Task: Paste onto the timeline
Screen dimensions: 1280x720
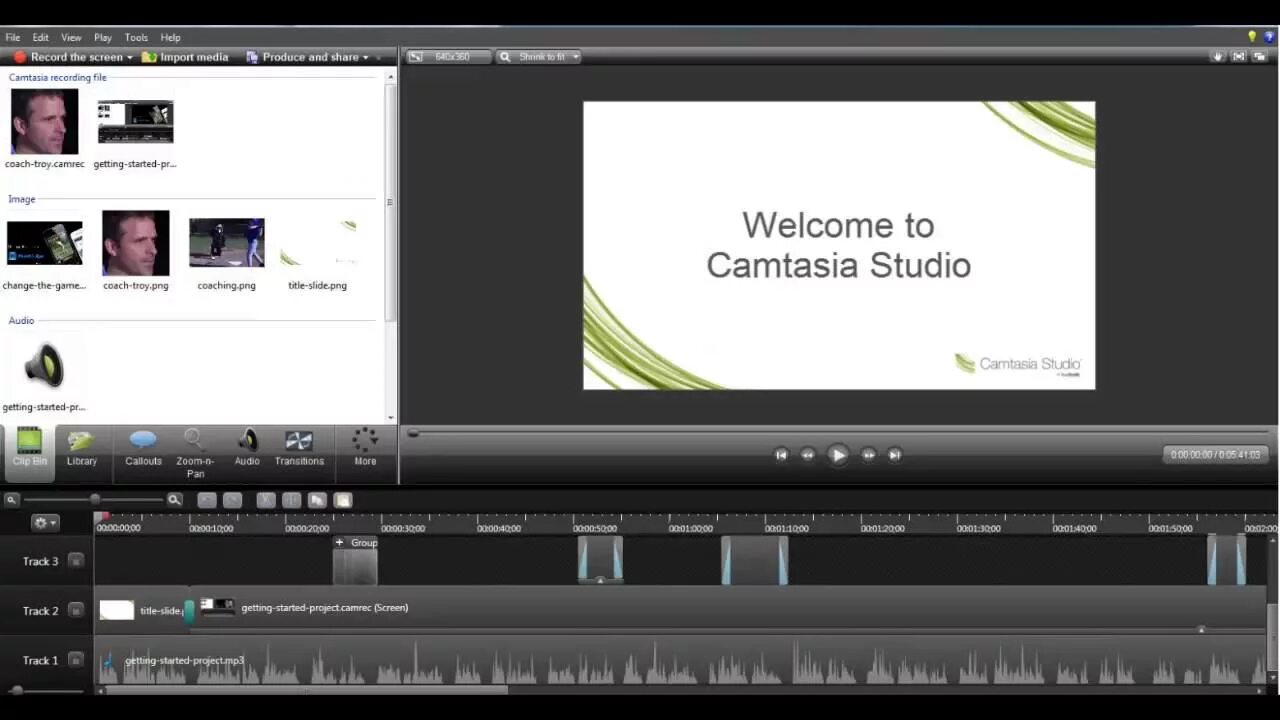Action: pos(343,500)
